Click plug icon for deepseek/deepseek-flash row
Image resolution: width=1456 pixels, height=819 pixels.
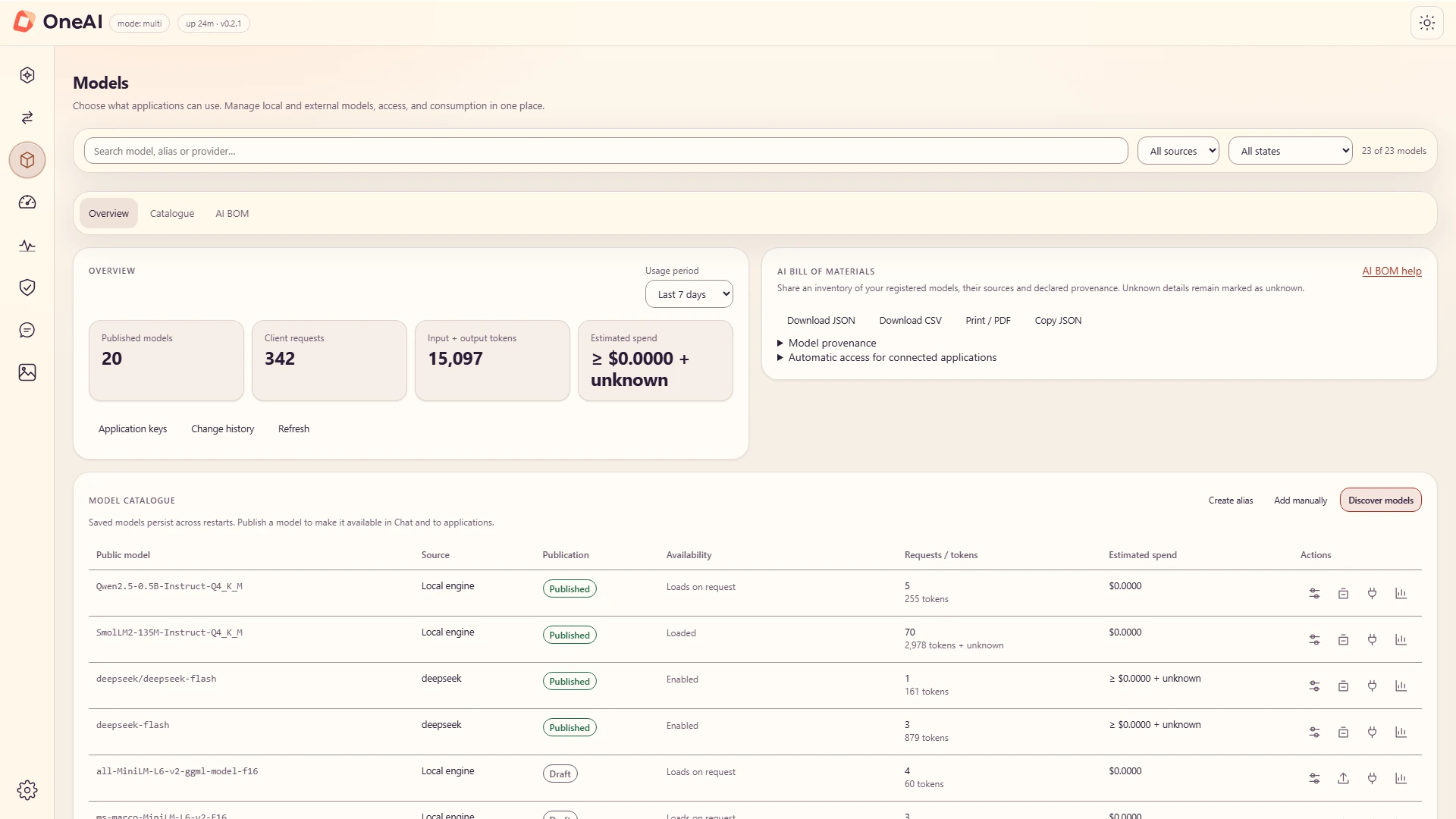pos(1372,686)
